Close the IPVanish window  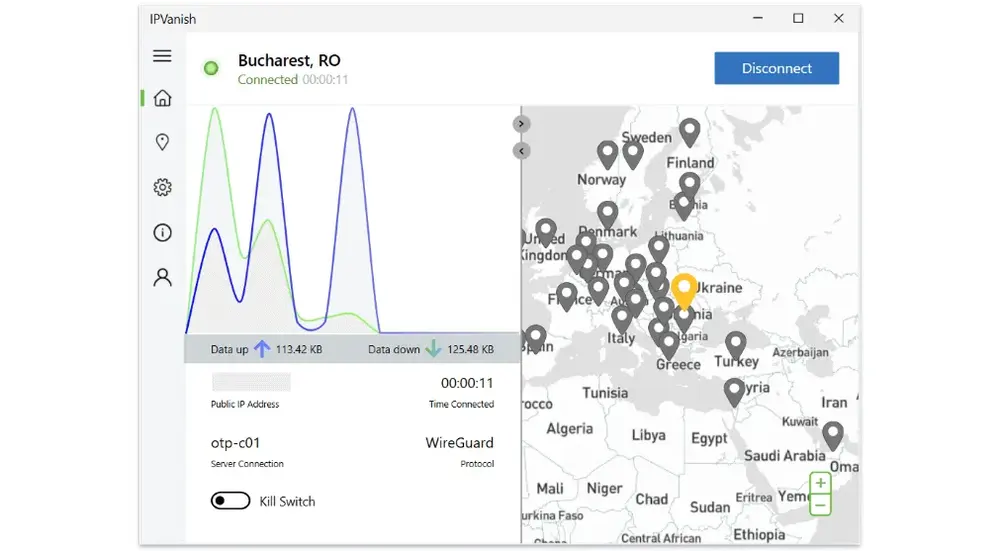[x=839, y=18]
